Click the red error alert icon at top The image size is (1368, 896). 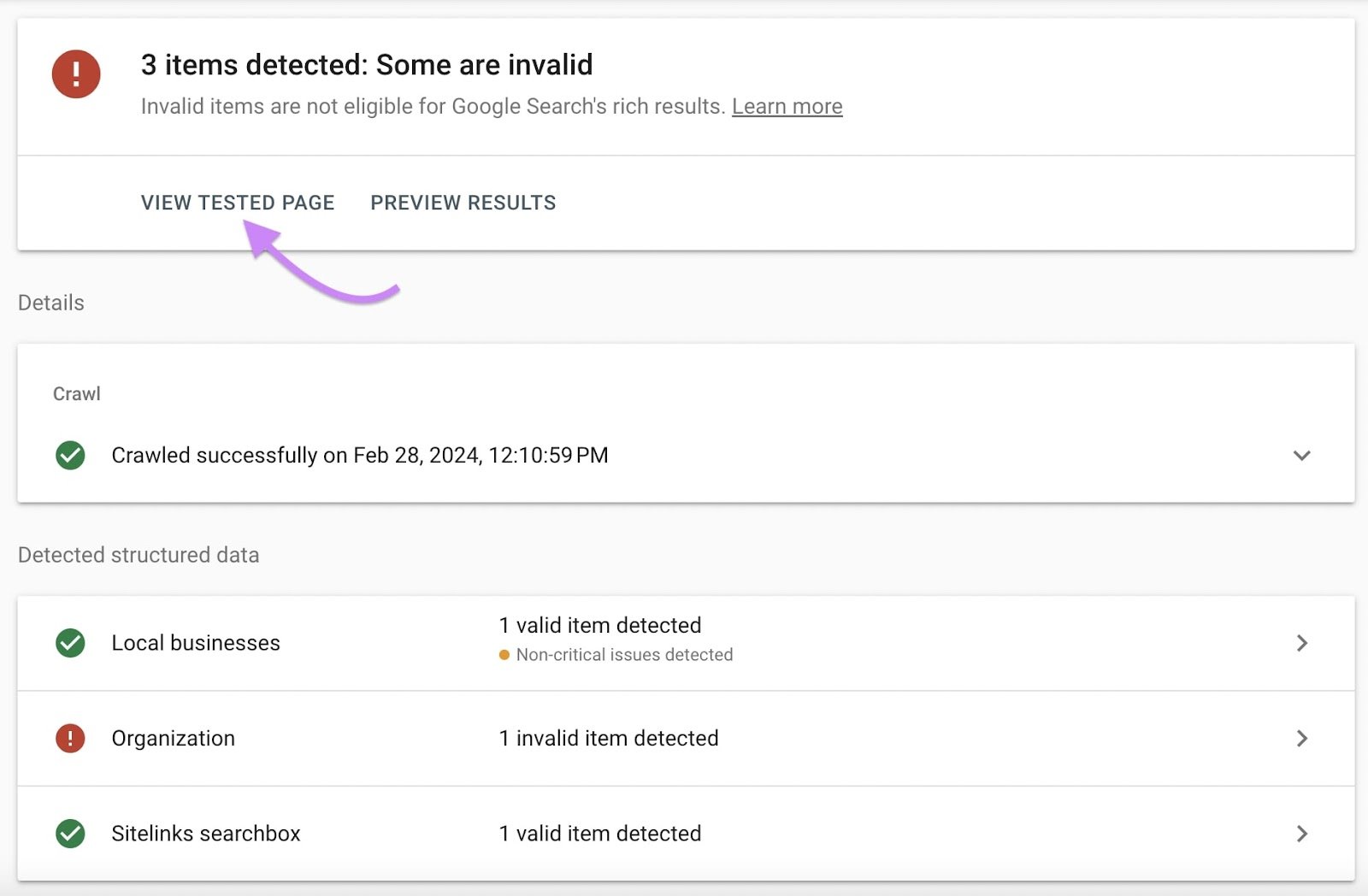pyautogui.click(x=76, y=74)
